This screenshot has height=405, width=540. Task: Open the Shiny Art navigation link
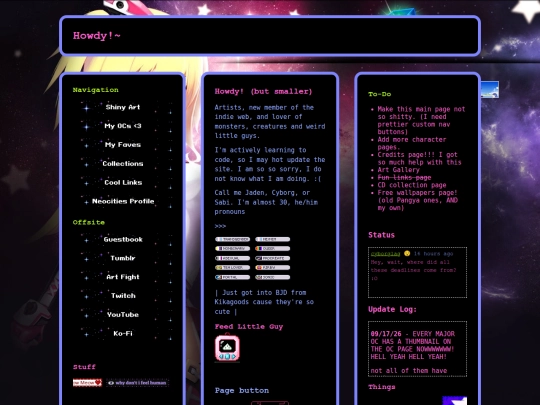pyautogui.click(x=123, y=107)
